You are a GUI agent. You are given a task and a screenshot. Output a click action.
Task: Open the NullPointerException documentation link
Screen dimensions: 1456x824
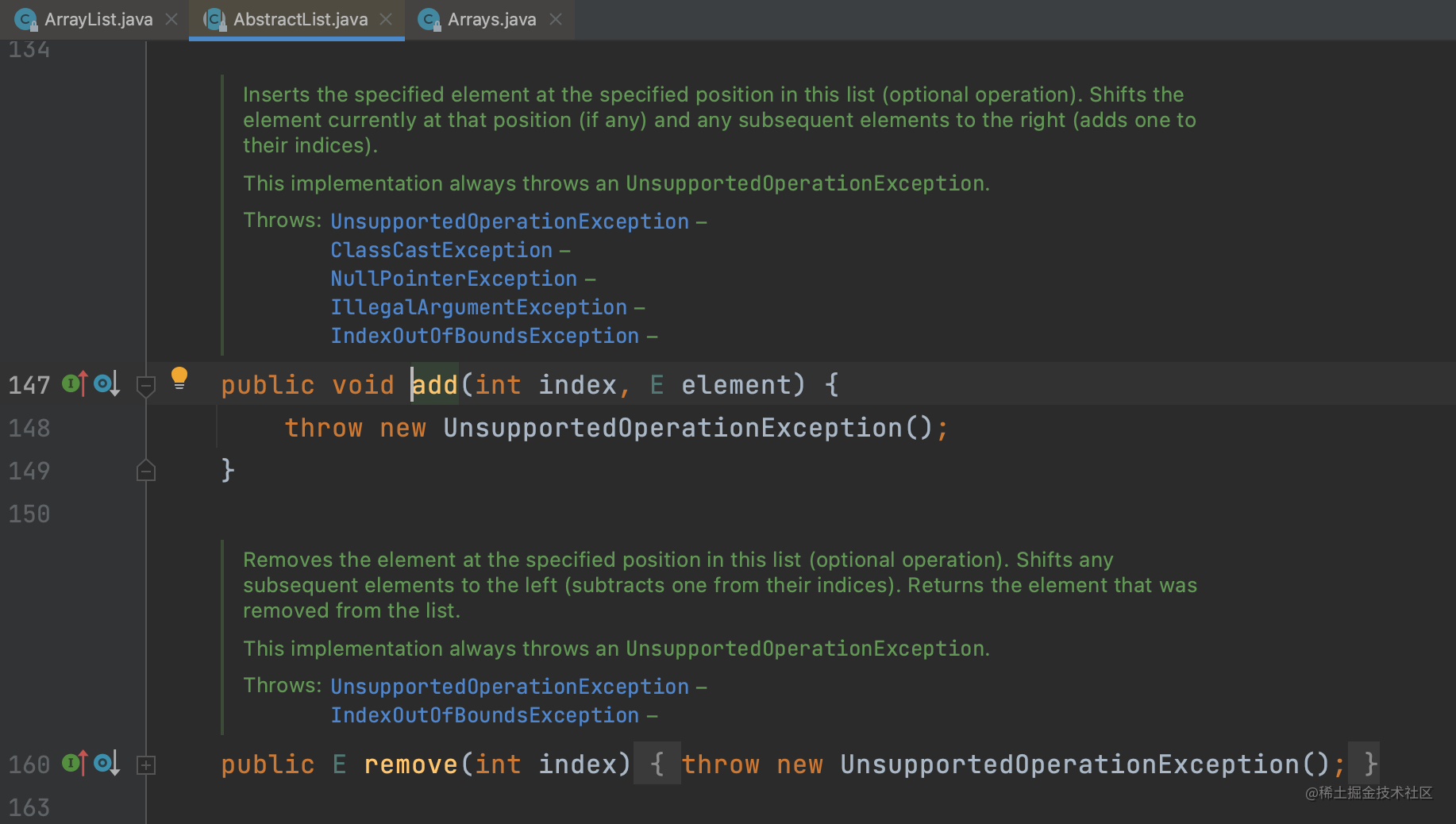(453, 278)
